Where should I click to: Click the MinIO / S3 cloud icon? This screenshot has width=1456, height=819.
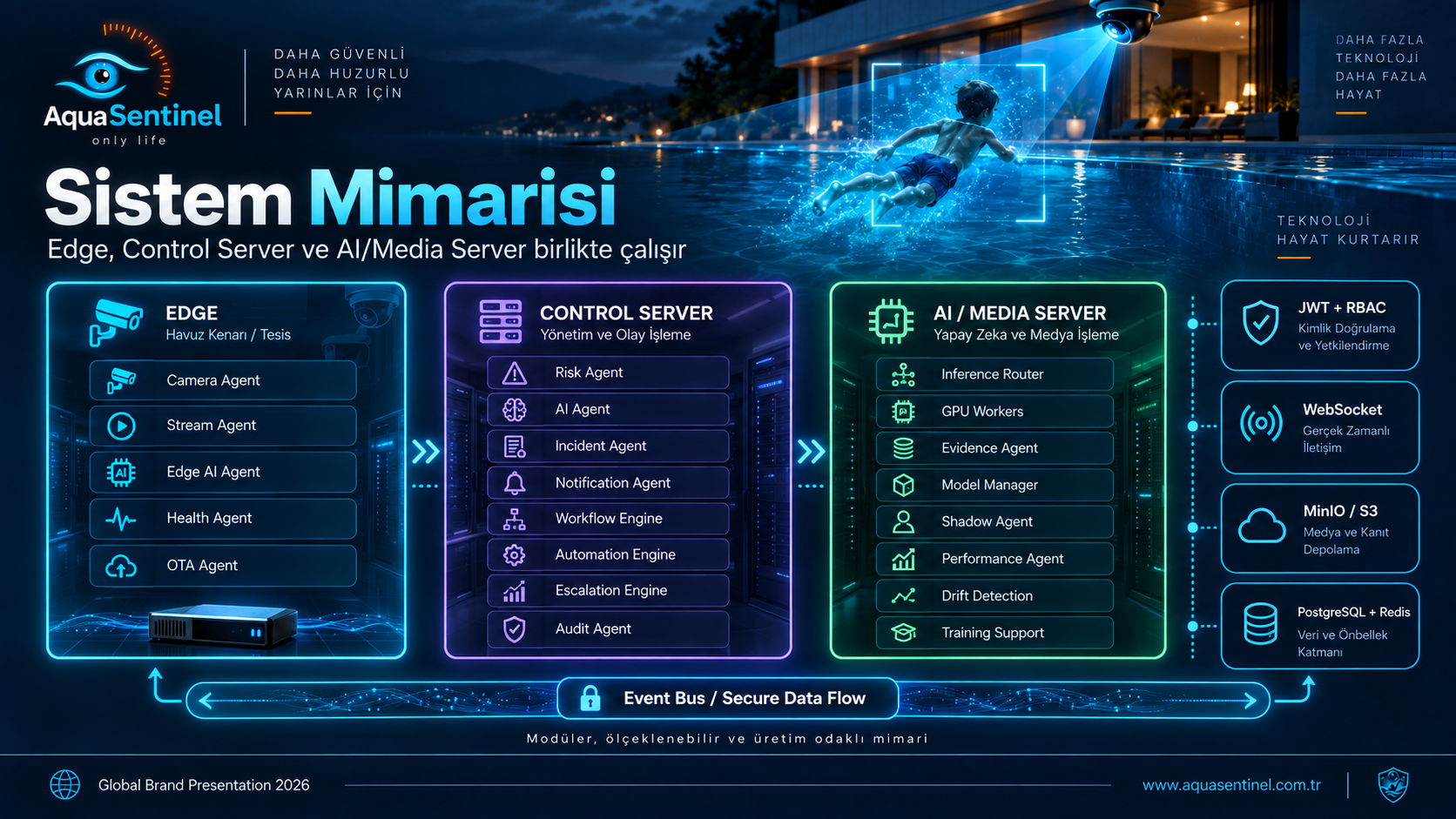click(x=1262, y=527)
